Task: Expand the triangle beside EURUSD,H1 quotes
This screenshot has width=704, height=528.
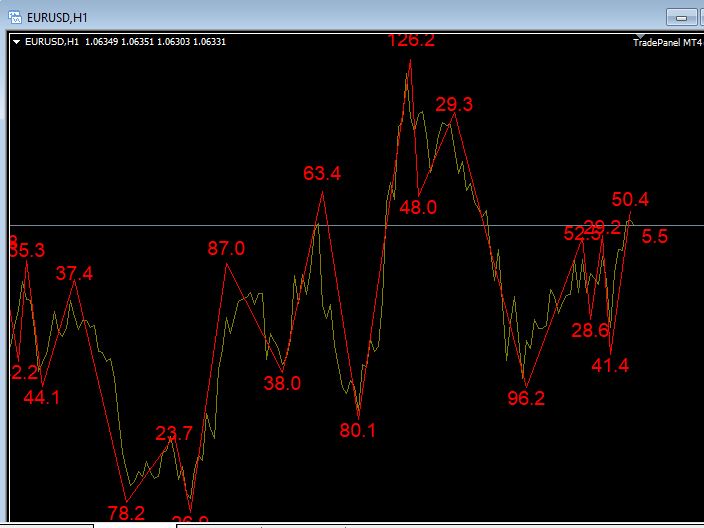Action: coord(17,42)
